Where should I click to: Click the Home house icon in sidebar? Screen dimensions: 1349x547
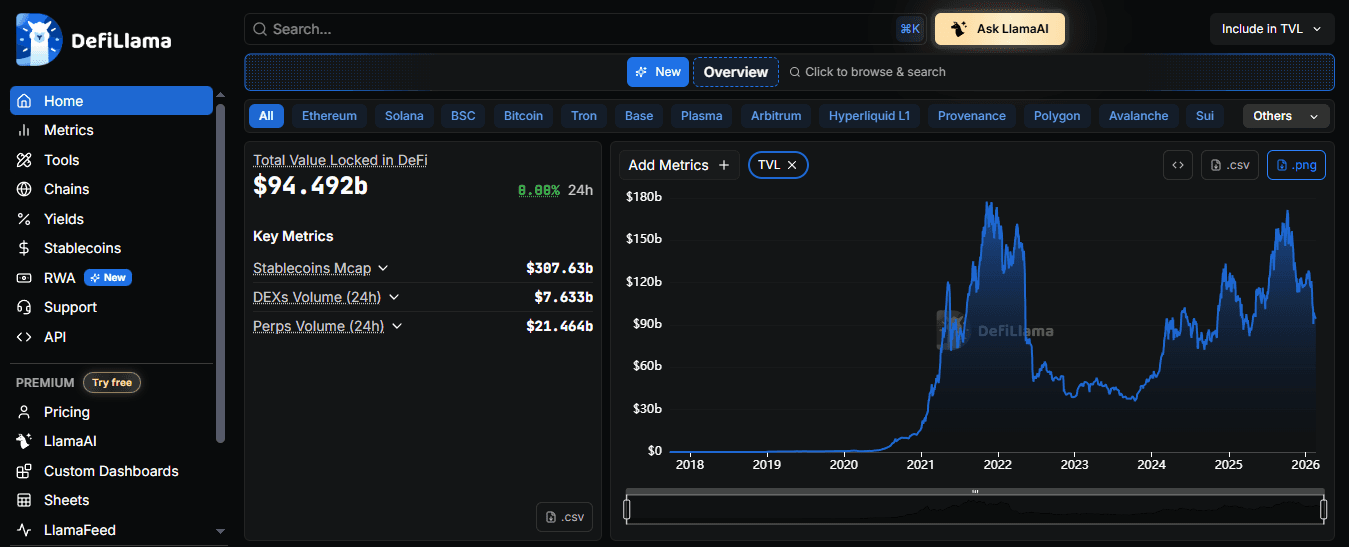point(24,101)
